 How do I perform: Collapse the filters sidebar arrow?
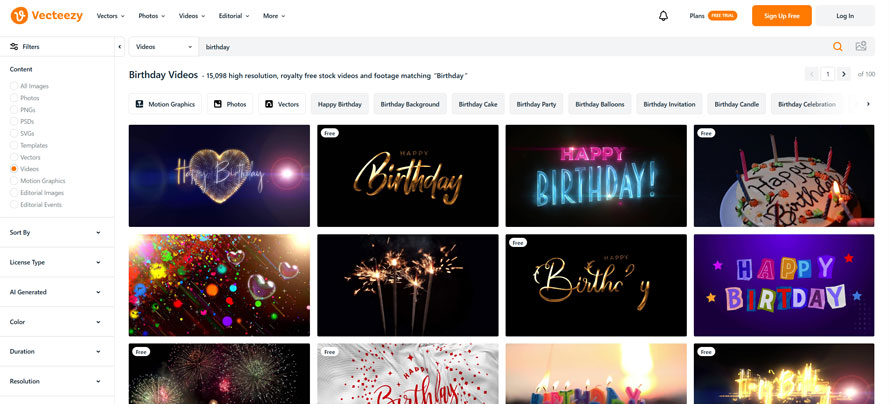(120, 47)
